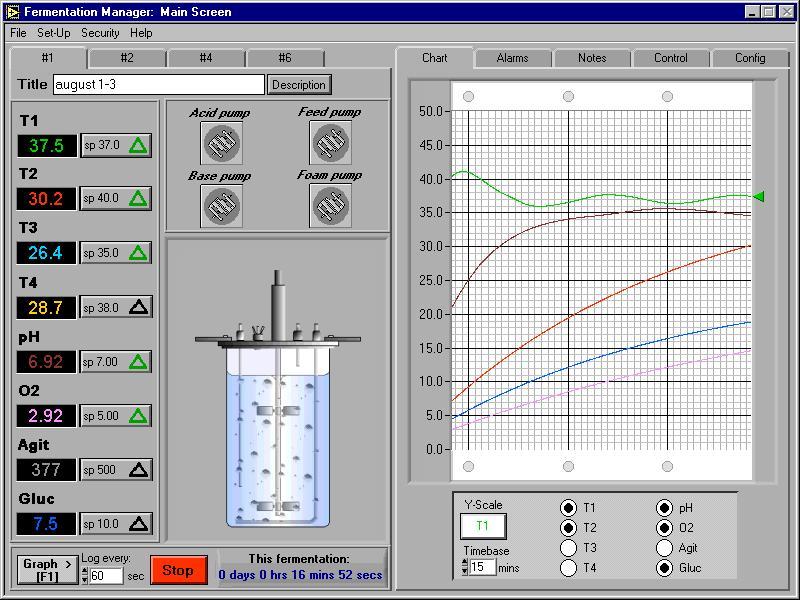
Task: Enable the Agit chart trace radio
Action: point(664,548)
